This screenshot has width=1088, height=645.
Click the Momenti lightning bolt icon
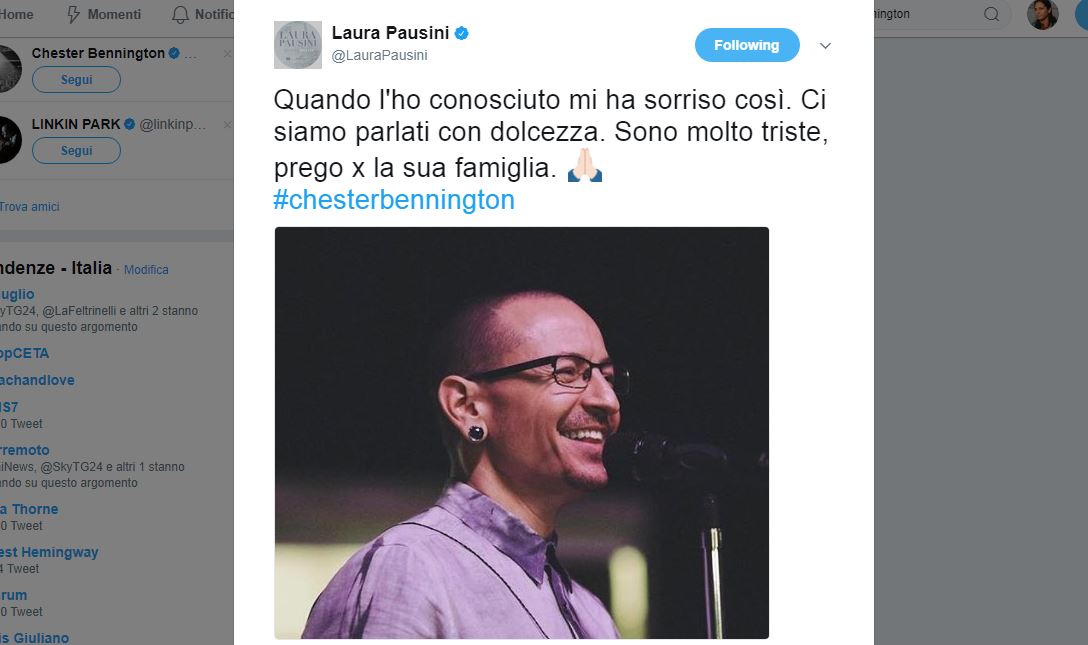pyautogui.click(x=74, y=15)
